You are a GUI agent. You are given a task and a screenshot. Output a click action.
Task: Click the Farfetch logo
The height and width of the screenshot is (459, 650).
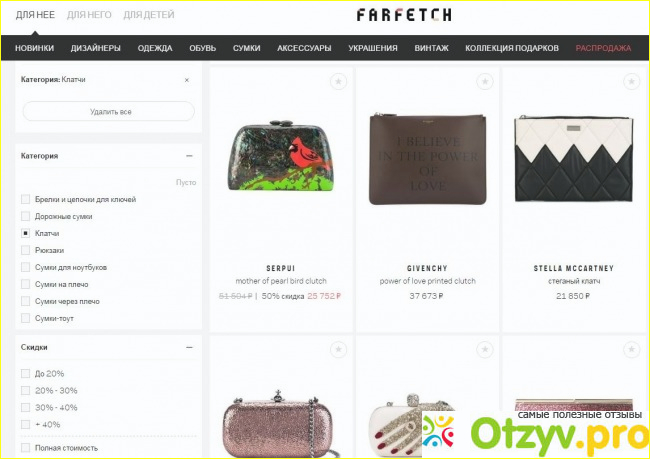(x=404, y=15)
